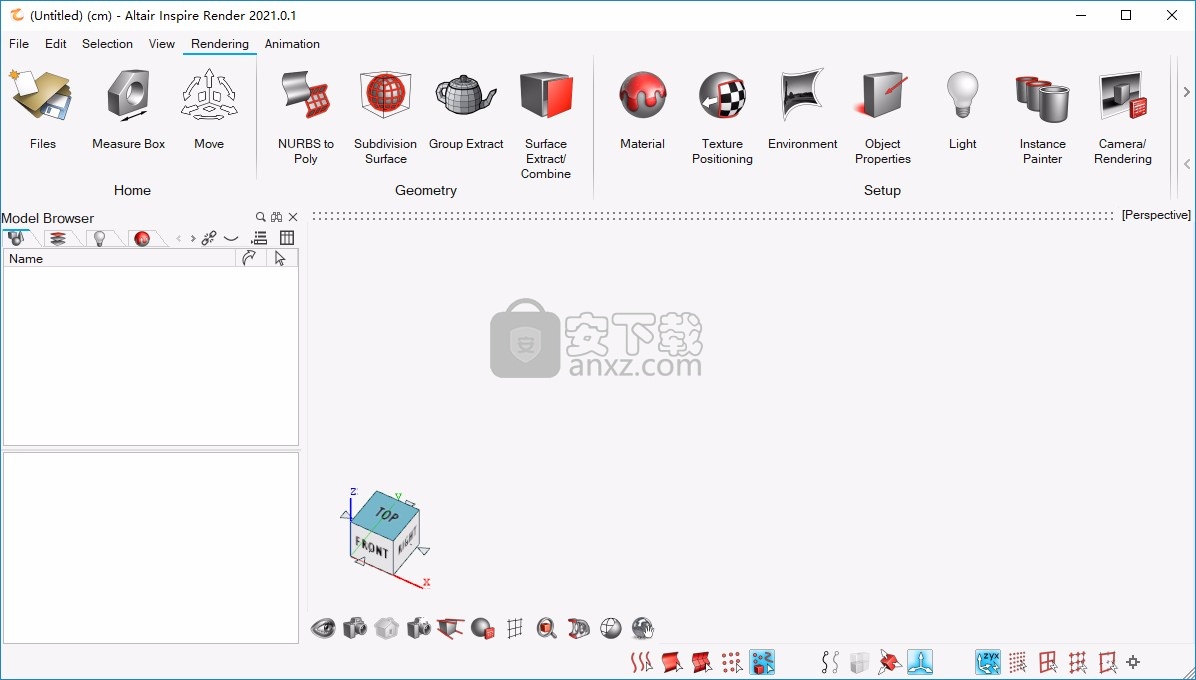Launch the NURBS to Poly tool
The image size is (1196, 680).
tap(306, 117)
